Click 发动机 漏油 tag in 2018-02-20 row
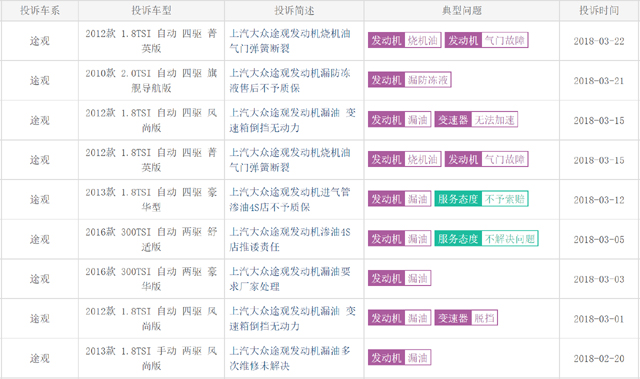 pos(399,358)
